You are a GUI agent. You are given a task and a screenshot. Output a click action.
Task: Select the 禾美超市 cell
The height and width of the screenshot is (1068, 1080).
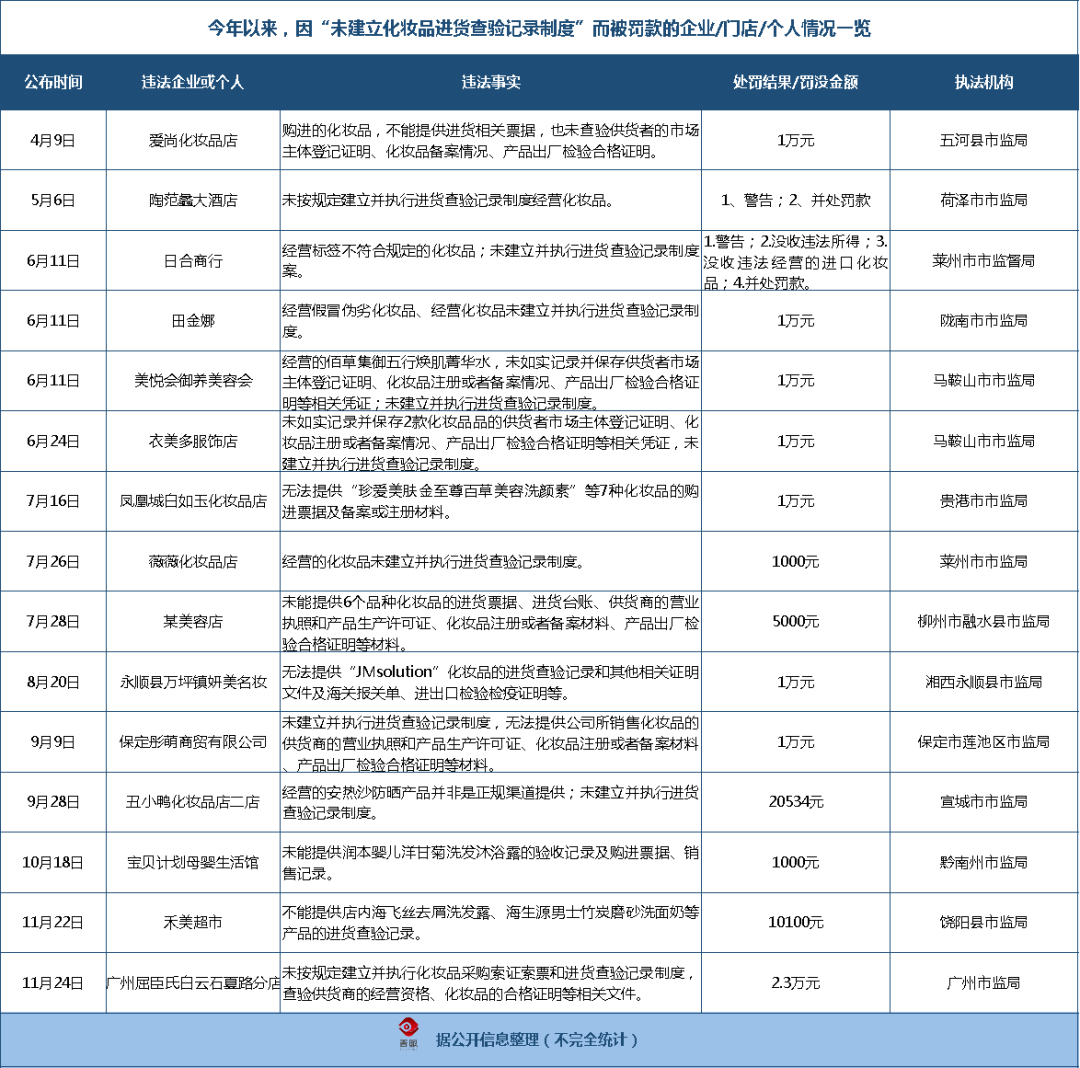click(x=193, y=922)
